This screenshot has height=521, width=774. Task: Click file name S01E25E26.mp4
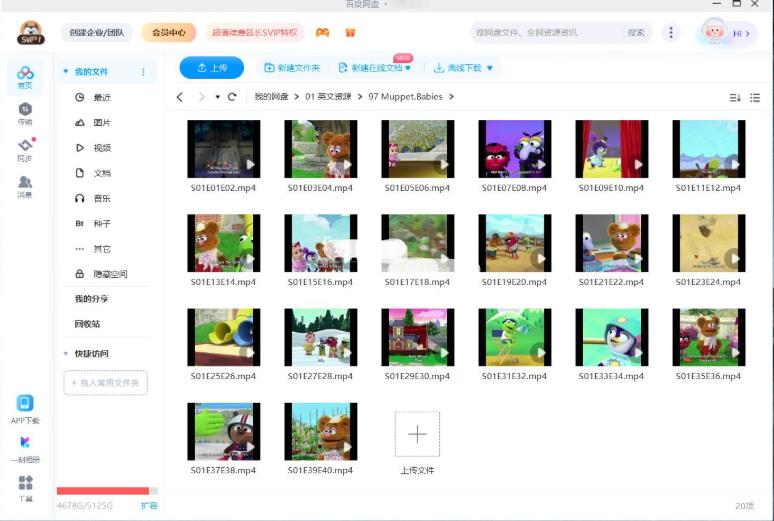point(223,376)
